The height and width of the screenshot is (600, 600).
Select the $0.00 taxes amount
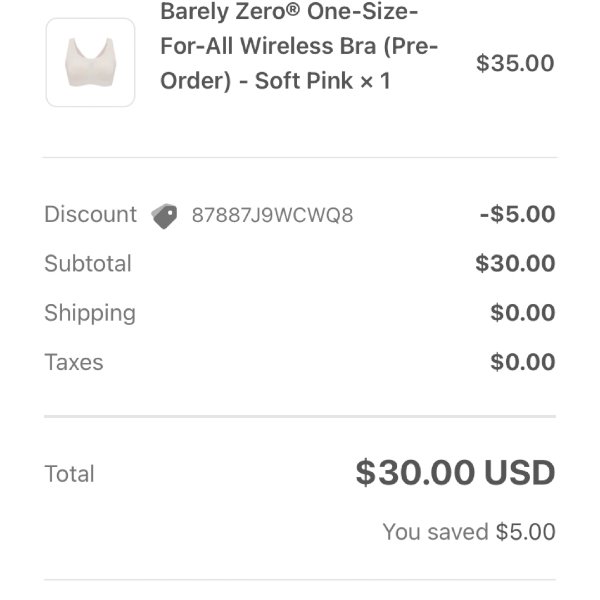point(523,362)
